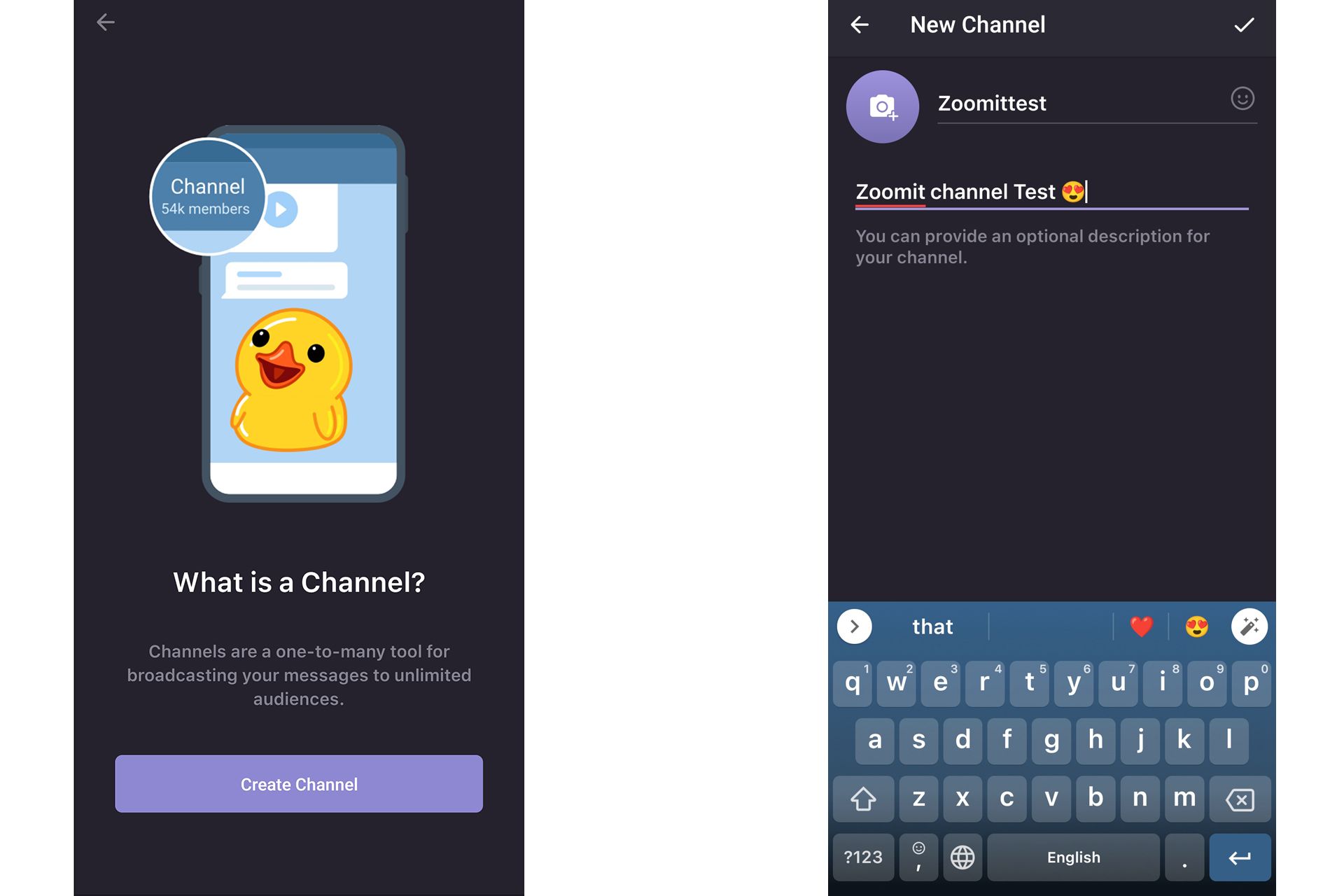This screenshot has height=896, width=1344.
Task: Tap the v key
Action: point(1051,799)
